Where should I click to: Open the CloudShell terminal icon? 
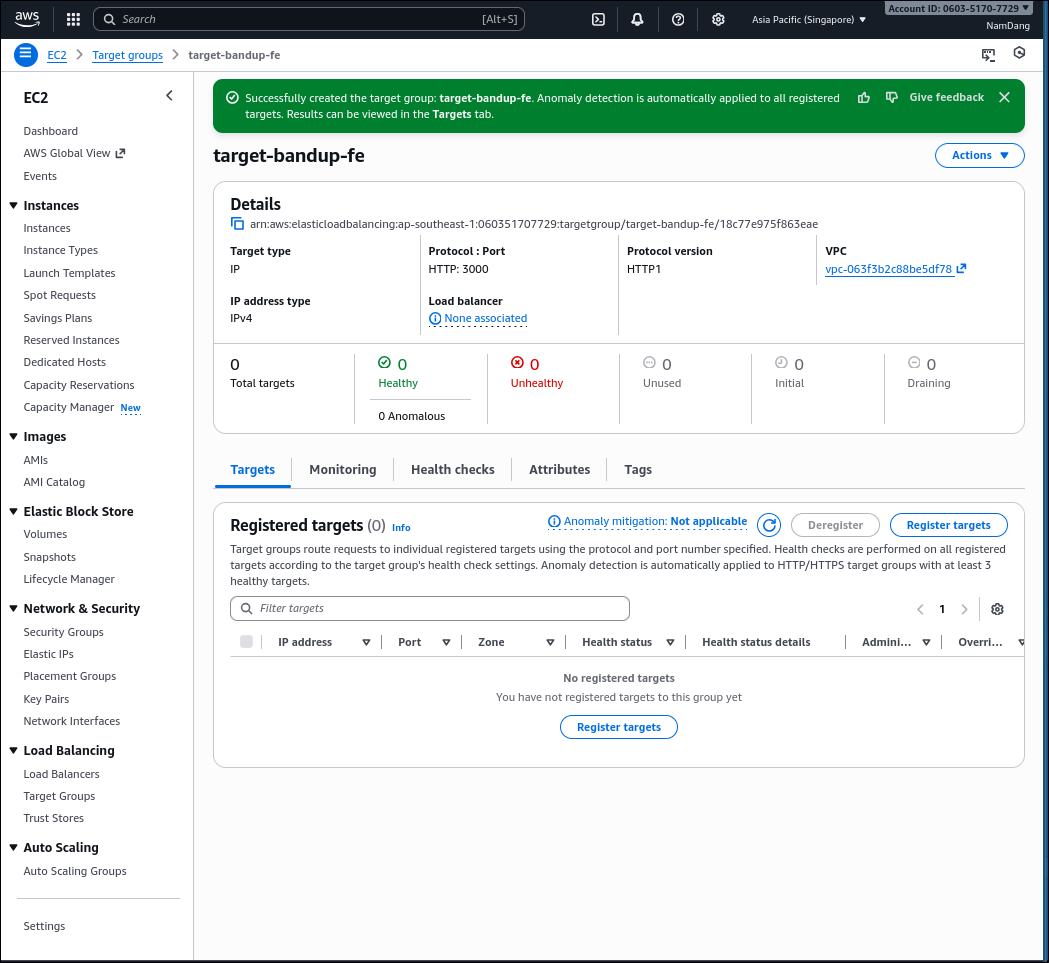[598, 19]
